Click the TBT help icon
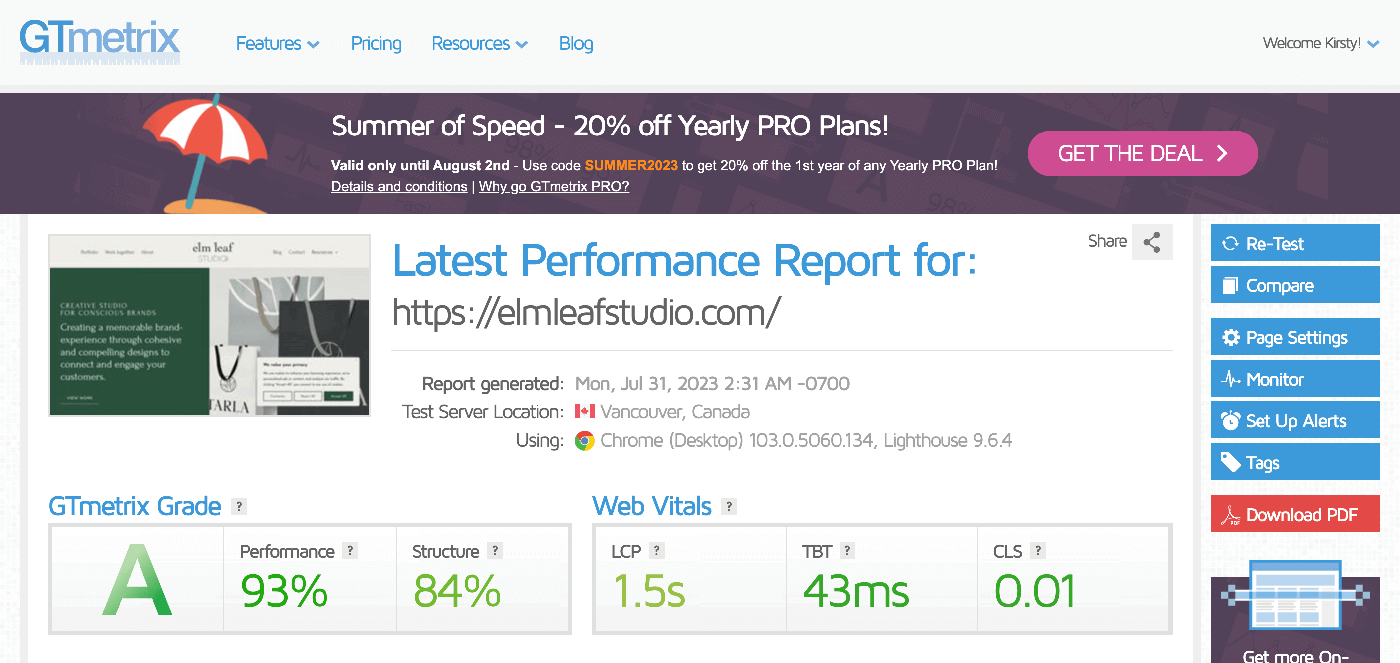1400x663 pixels. (x=847, y=551)
